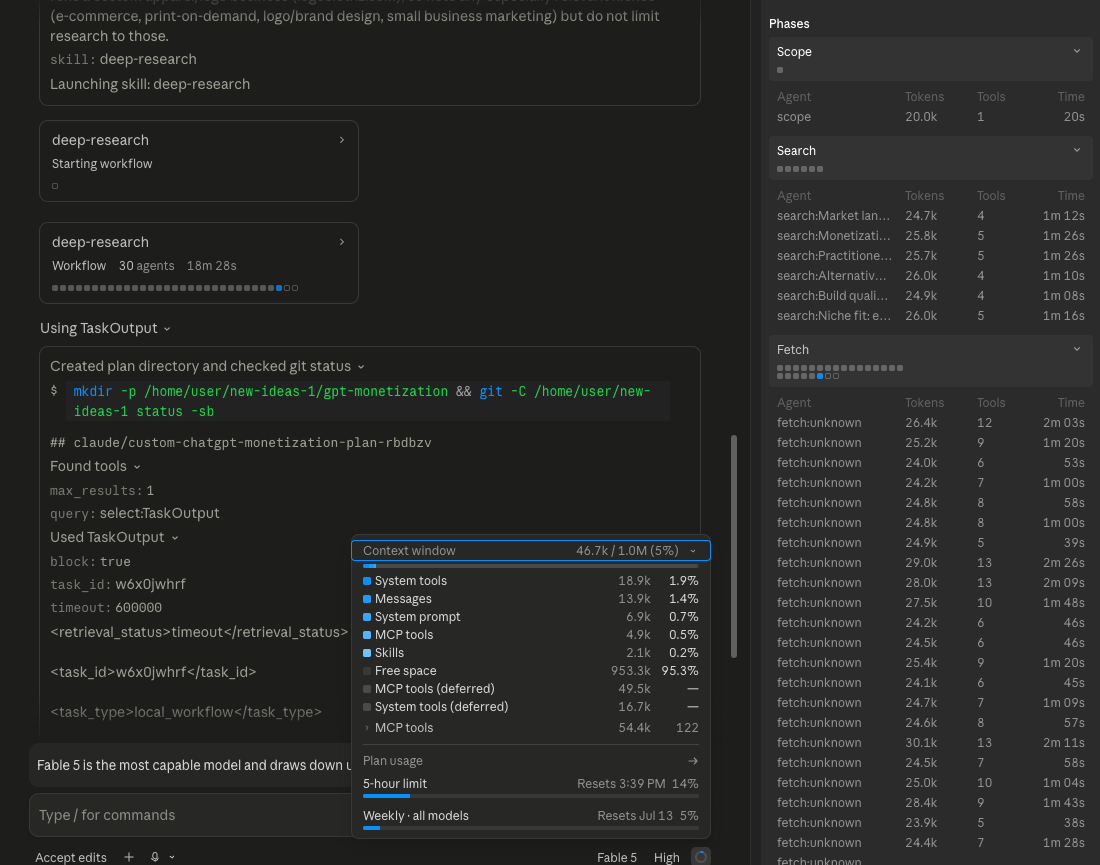Screen dimensions: 1100x865
Task: Click the Search phase progress dots
Action: point(800,169)
